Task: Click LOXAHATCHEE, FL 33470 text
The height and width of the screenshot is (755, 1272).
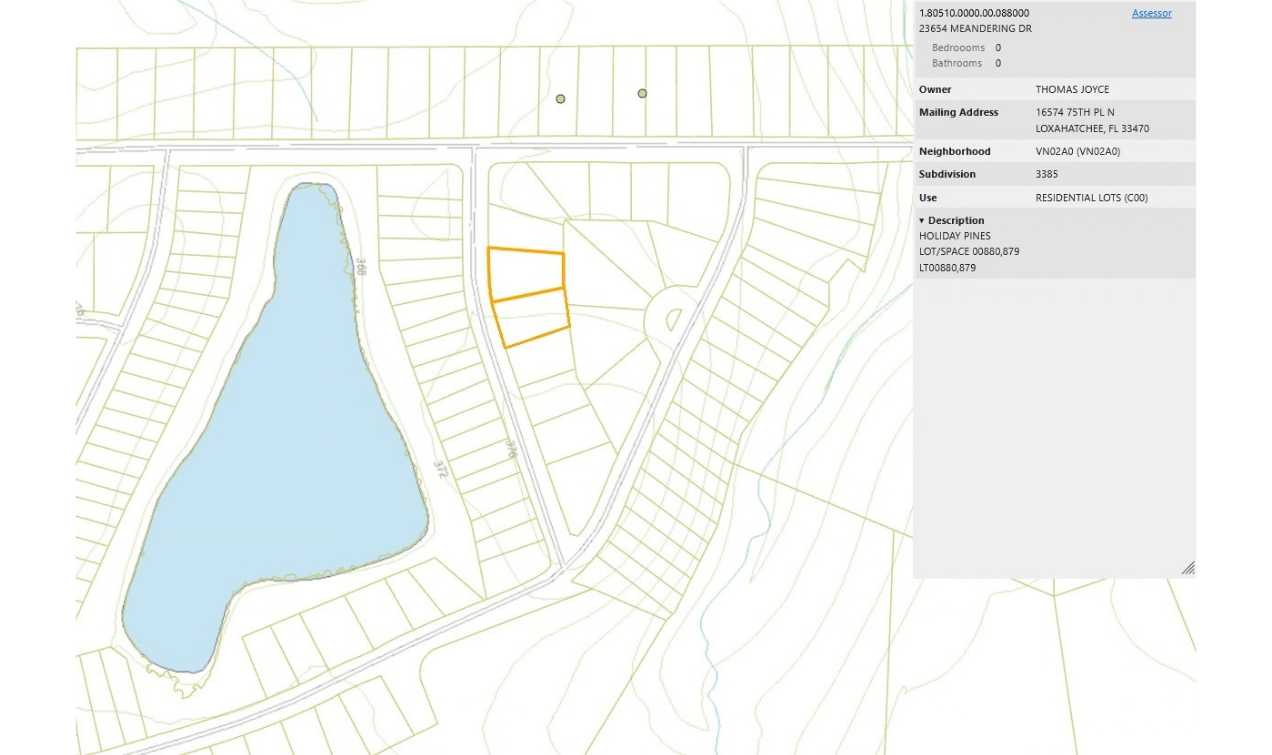Action: pos(1092,129)
